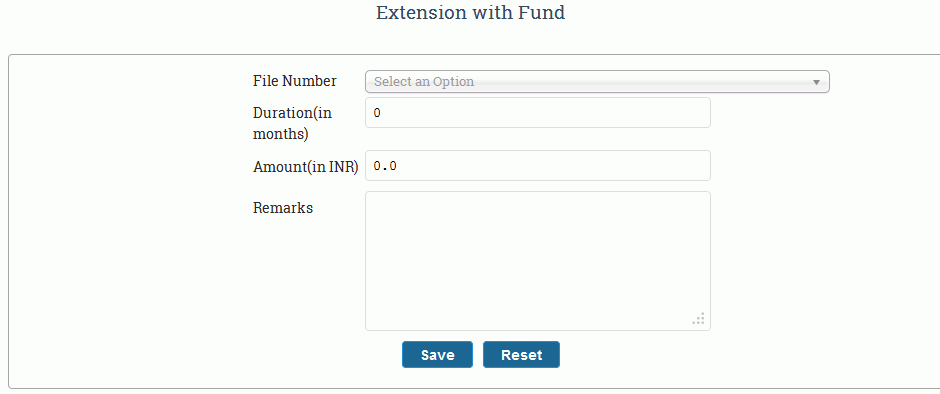This screenshot has height=394, width=940.
Task: Focus the Amount(in INR) input field
Action: click(x=538, y=166)
